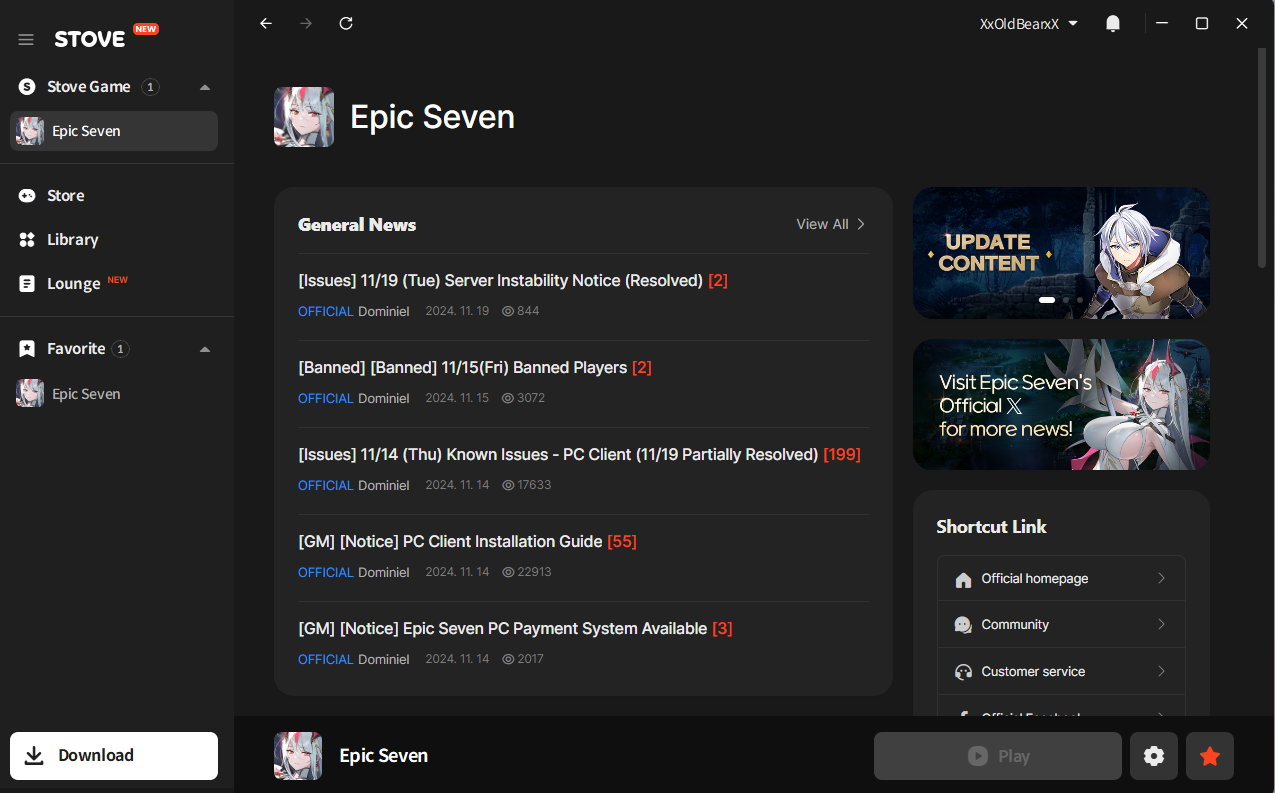The image size is (1275, 793).
Task: Maximize the STOVE window
Action: click(x=1202, y=23)
